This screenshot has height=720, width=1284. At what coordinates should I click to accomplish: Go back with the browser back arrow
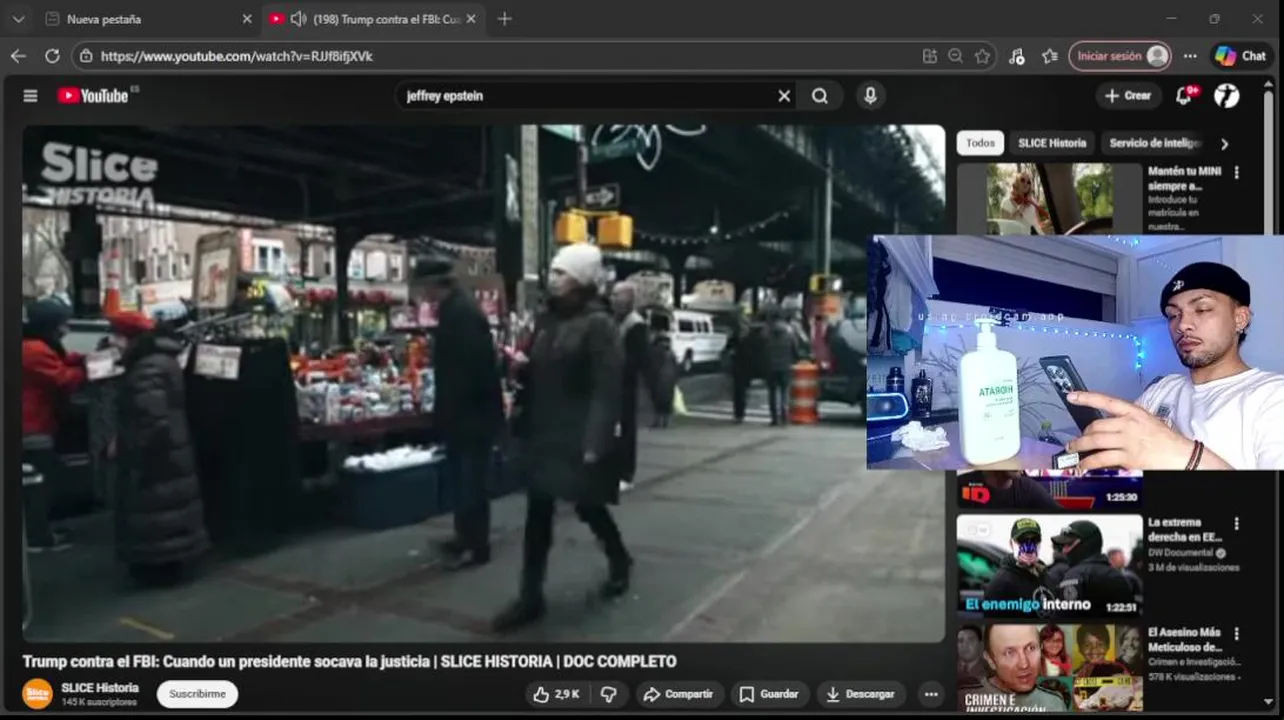(x=18, y=56)
